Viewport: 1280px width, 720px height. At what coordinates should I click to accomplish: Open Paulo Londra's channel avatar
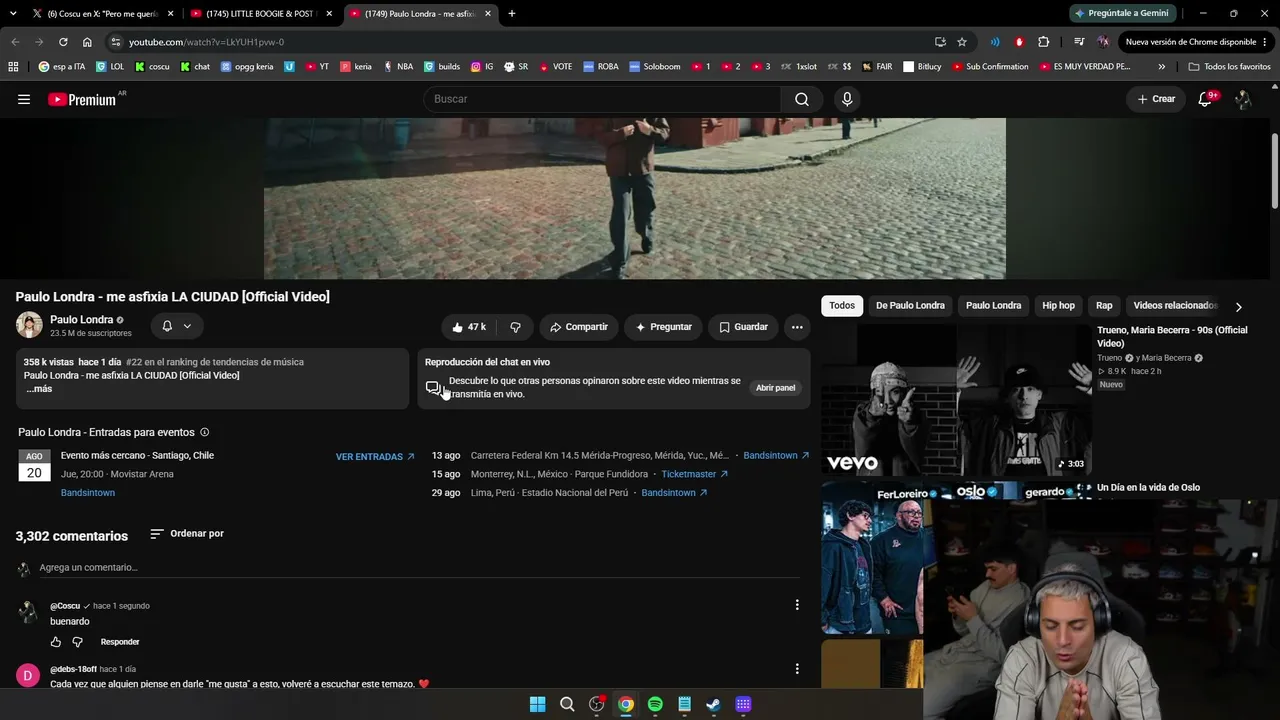click(x=29, y=325)
